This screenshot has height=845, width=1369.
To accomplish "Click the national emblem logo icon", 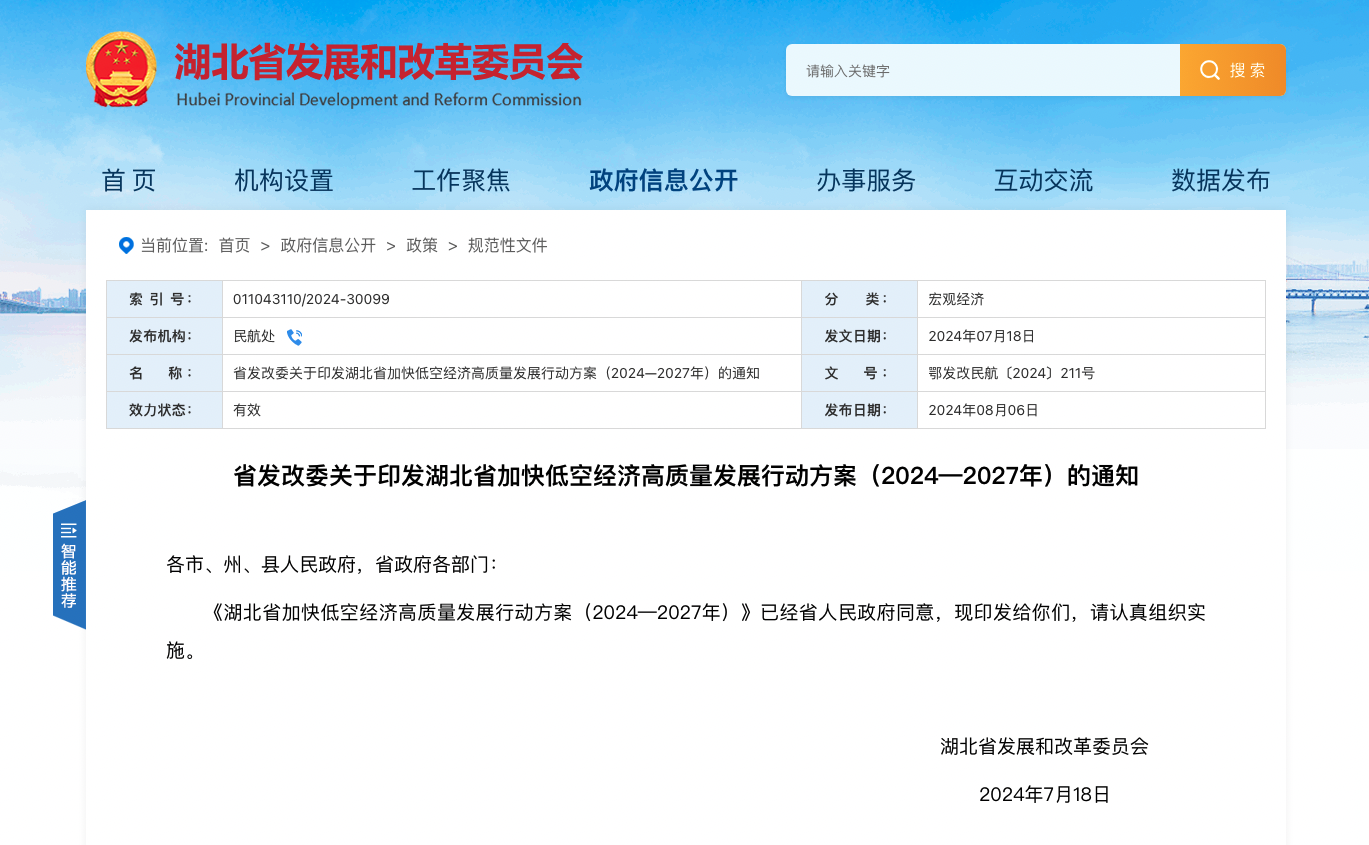I will [122, 68].
